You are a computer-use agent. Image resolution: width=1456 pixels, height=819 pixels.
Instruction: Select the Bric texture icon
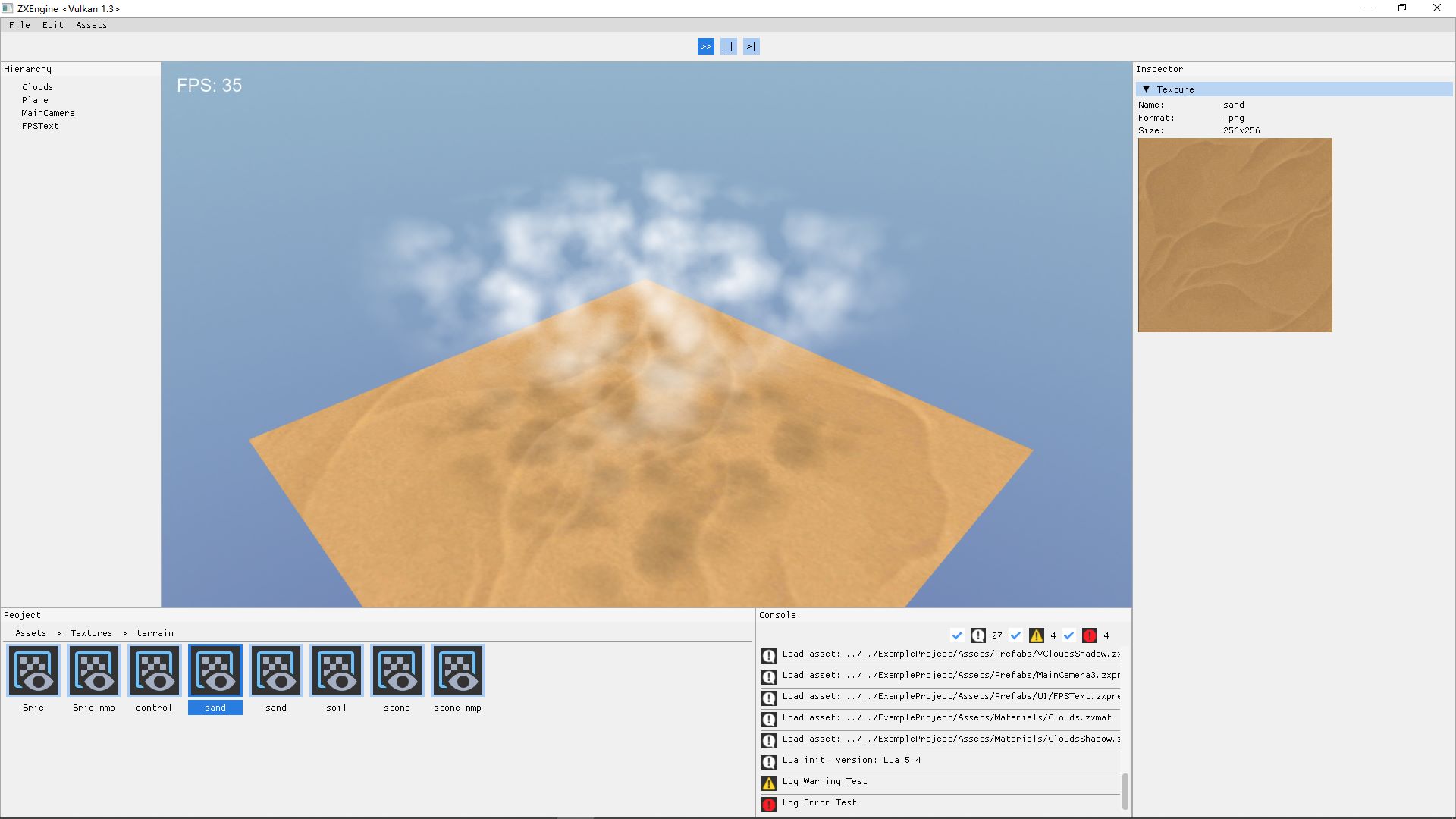(x=33, y=670)
